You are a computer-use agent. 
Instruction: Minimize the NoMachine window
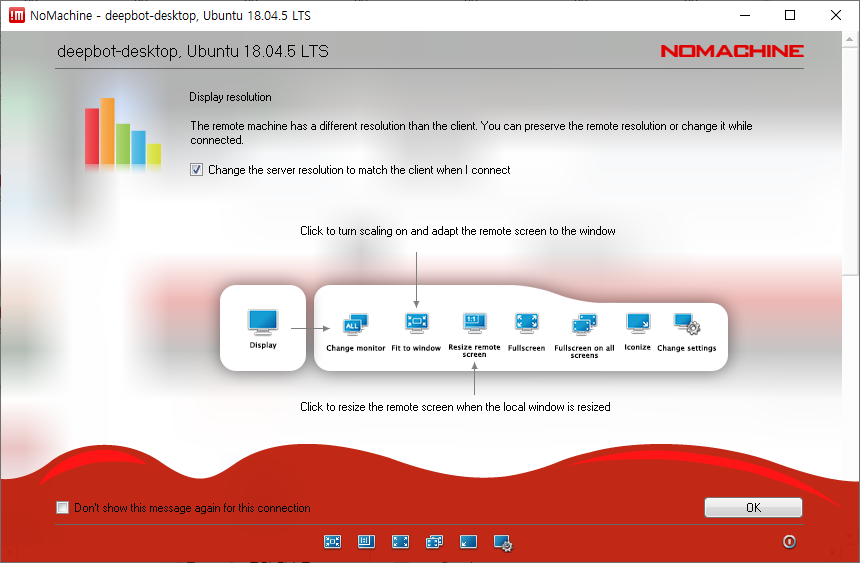(x=745, y=15)
